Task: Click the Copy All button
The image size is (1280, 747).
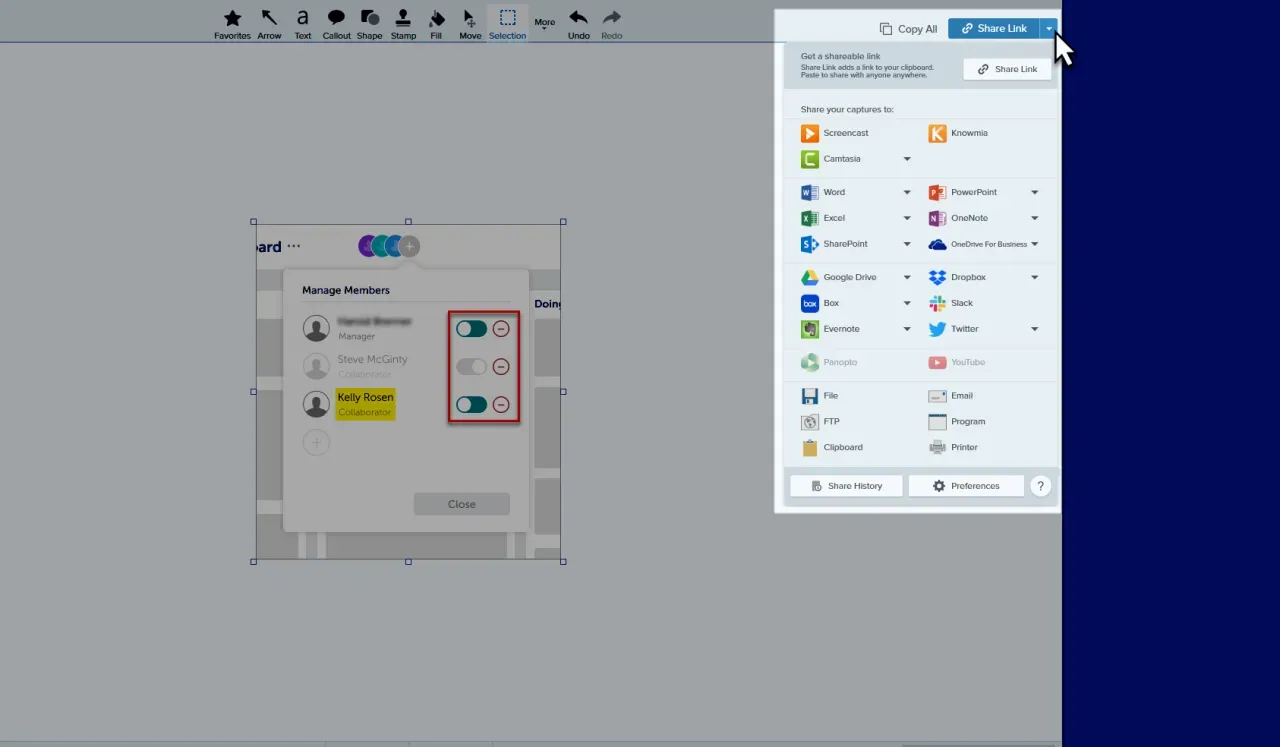Action: pos(908,29)
